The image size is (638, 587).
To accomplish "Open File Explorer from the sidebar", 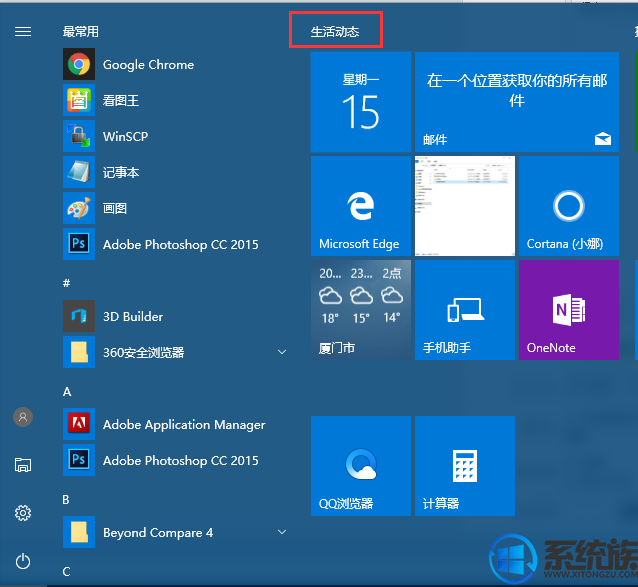I will pos(23,465).
